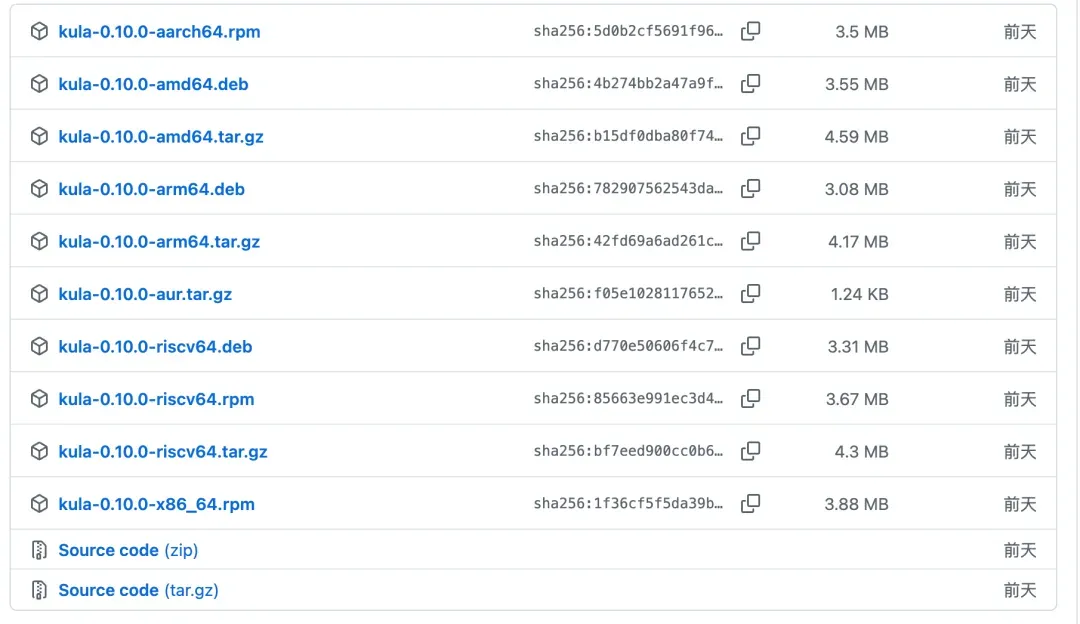1080x624 pixels.
Task: Copy SHA256 hash for kula-0.10.0-amd64.deb
Action: (x=750, y=84)
